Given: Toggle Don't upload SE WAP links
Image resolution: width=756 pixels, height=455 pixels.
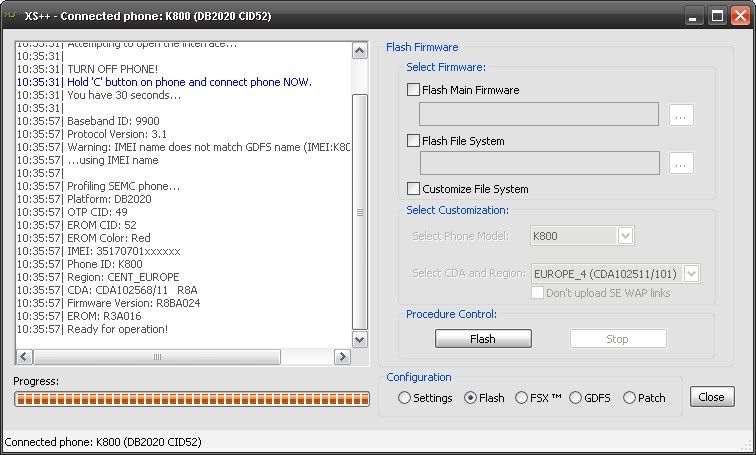Looking at the screenshot, I should pyautogui.click(x=537, y=293).
